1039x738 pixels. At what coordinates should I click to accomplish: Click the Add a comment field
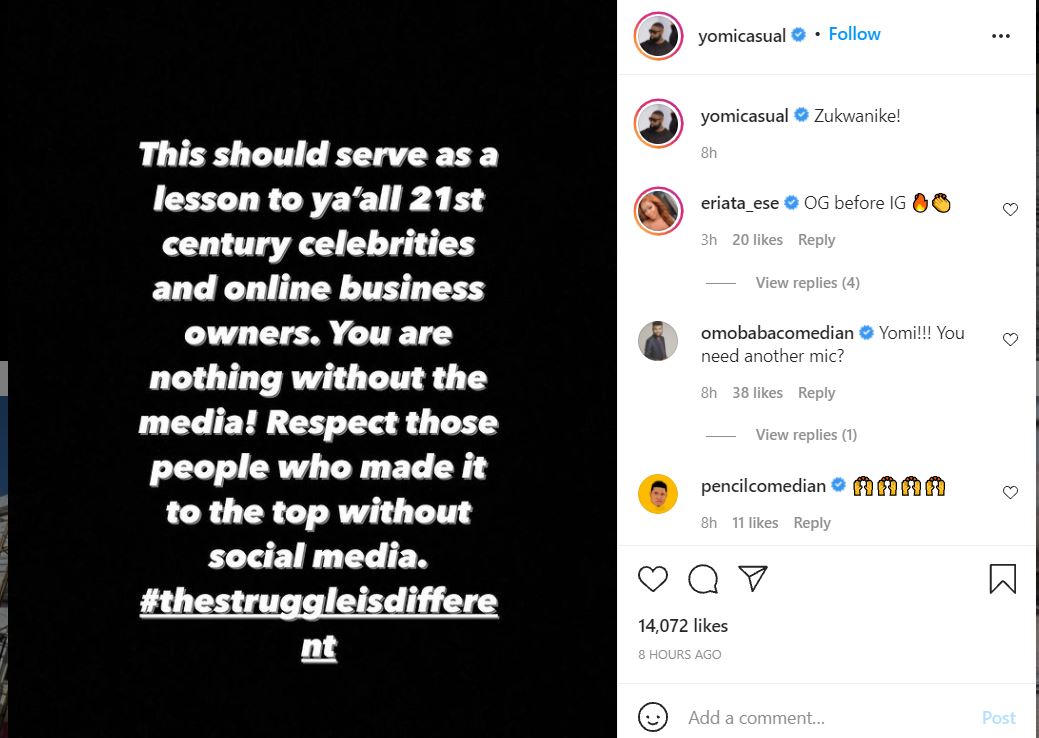click(820, 717)
